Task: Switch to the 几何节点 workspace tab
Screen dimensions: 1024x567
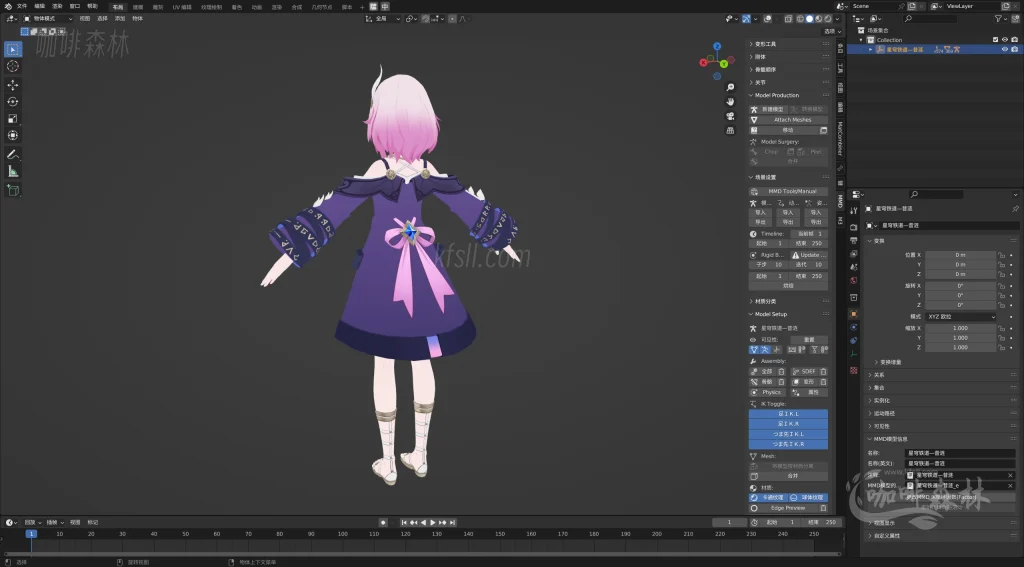Action: [x=322, y=7]
